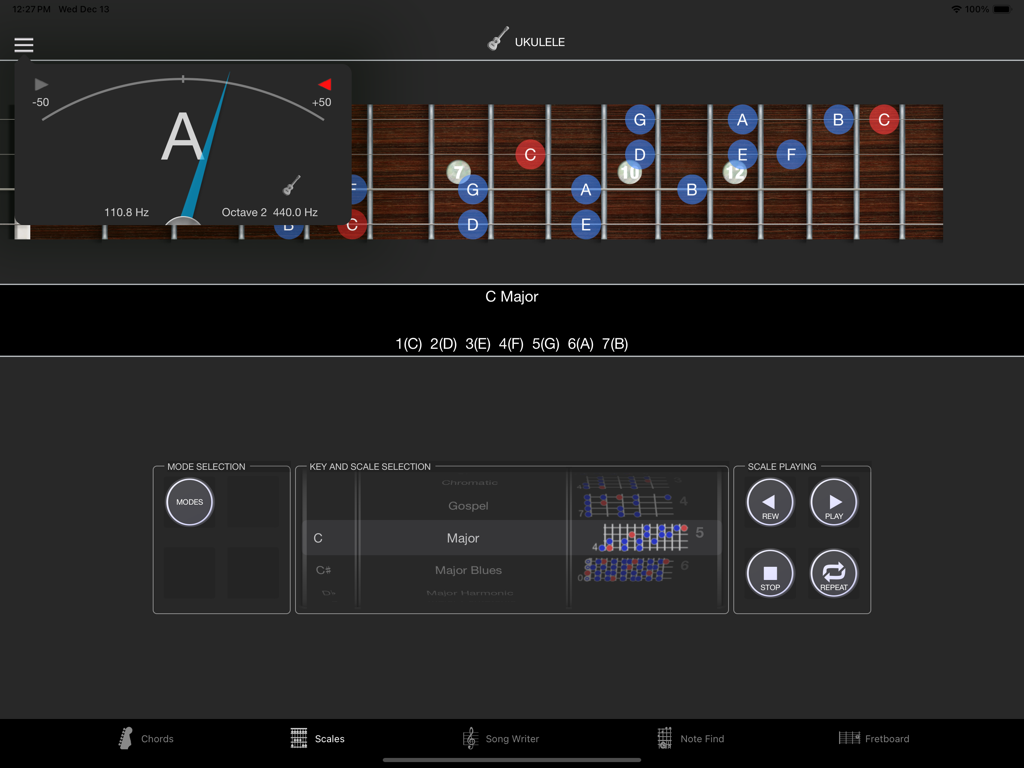The image size is (1024, 768).
Task: Open Song Writer using its treble clef icon
Action: (x=470, y=738)
